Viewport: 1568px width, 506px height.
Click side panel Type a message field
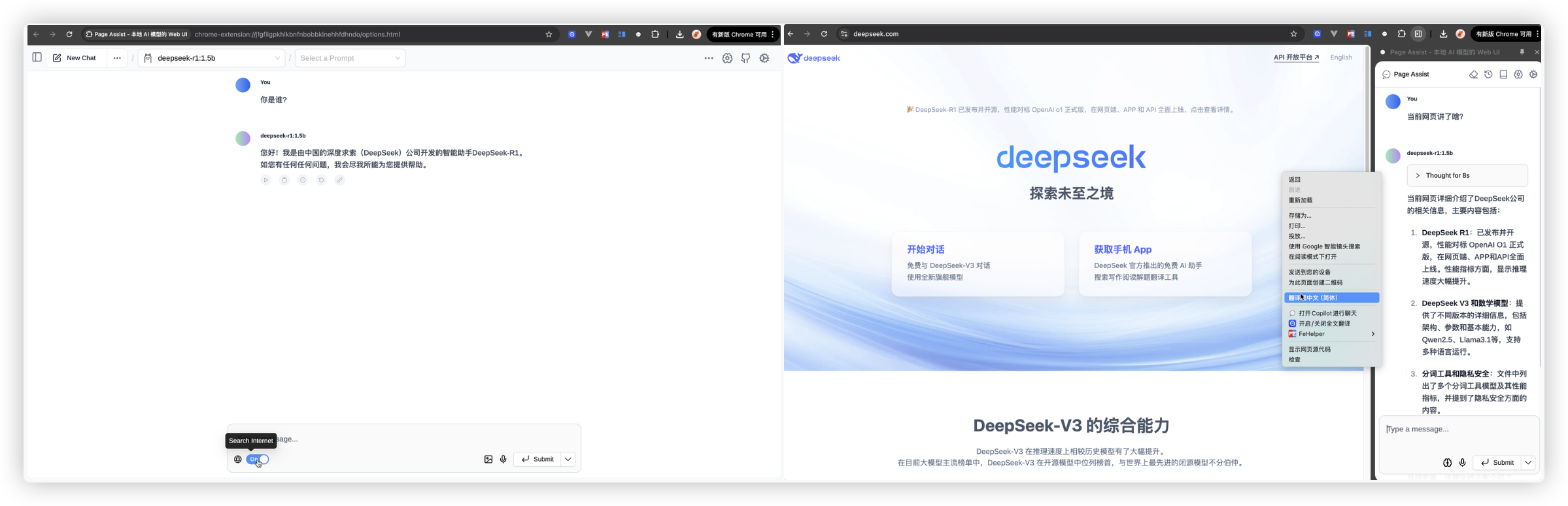point(1458,430)
